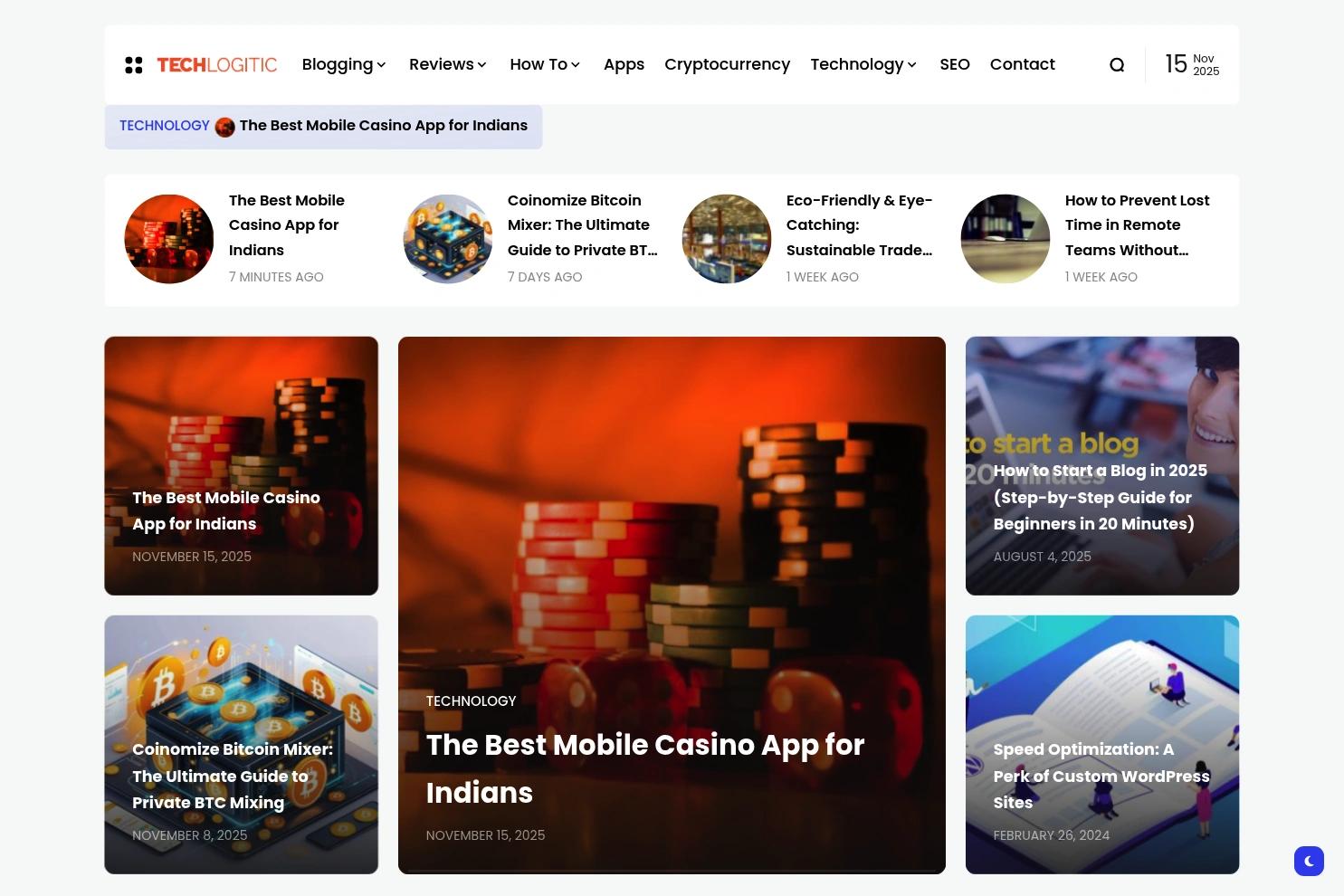Click the TECHNOLOGY label in the ticker
The image size is (1344, 896).
(x=164, y=126)
